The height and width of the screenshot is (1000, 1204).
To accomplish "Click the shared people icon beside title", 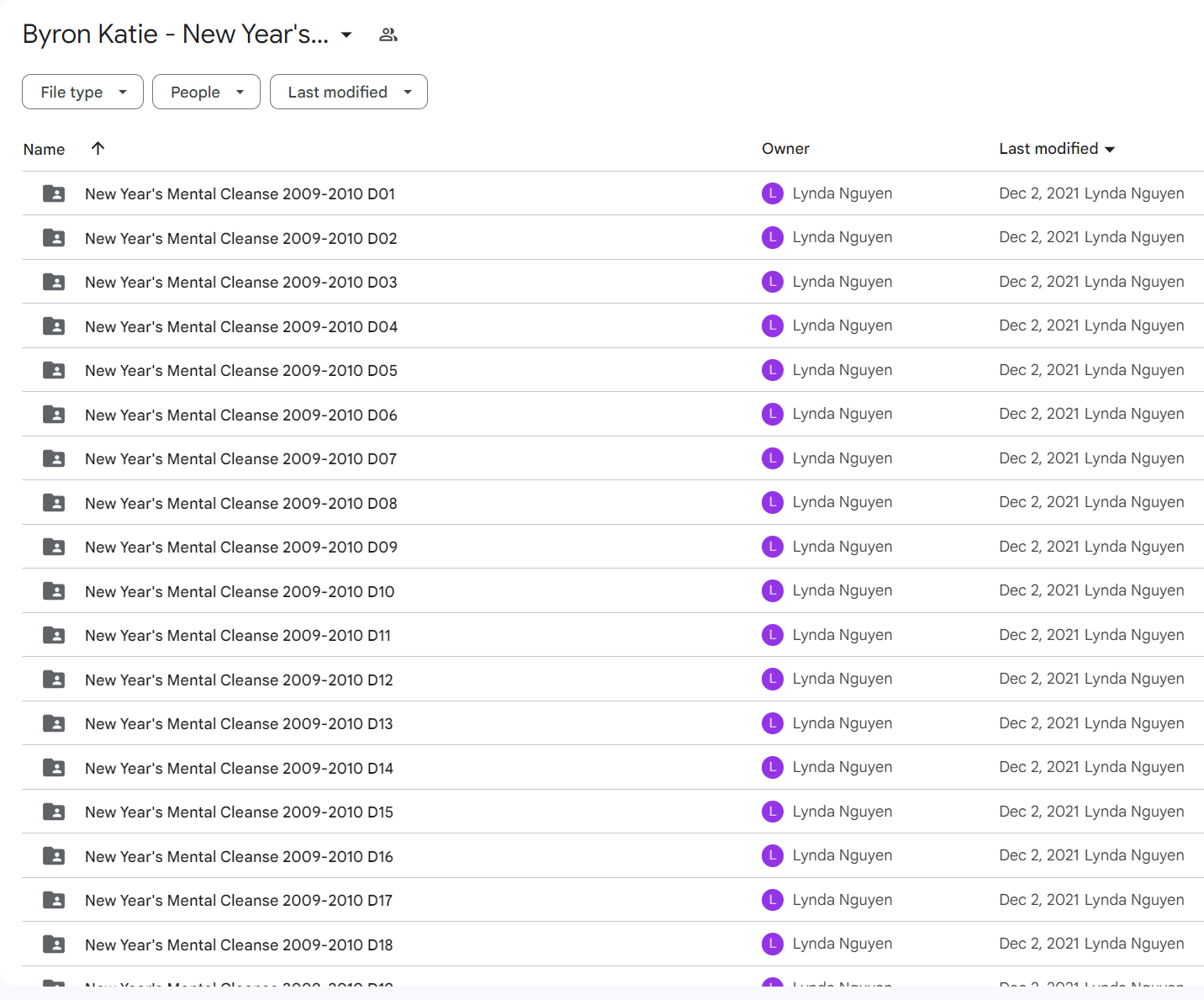I will [388, 34].
